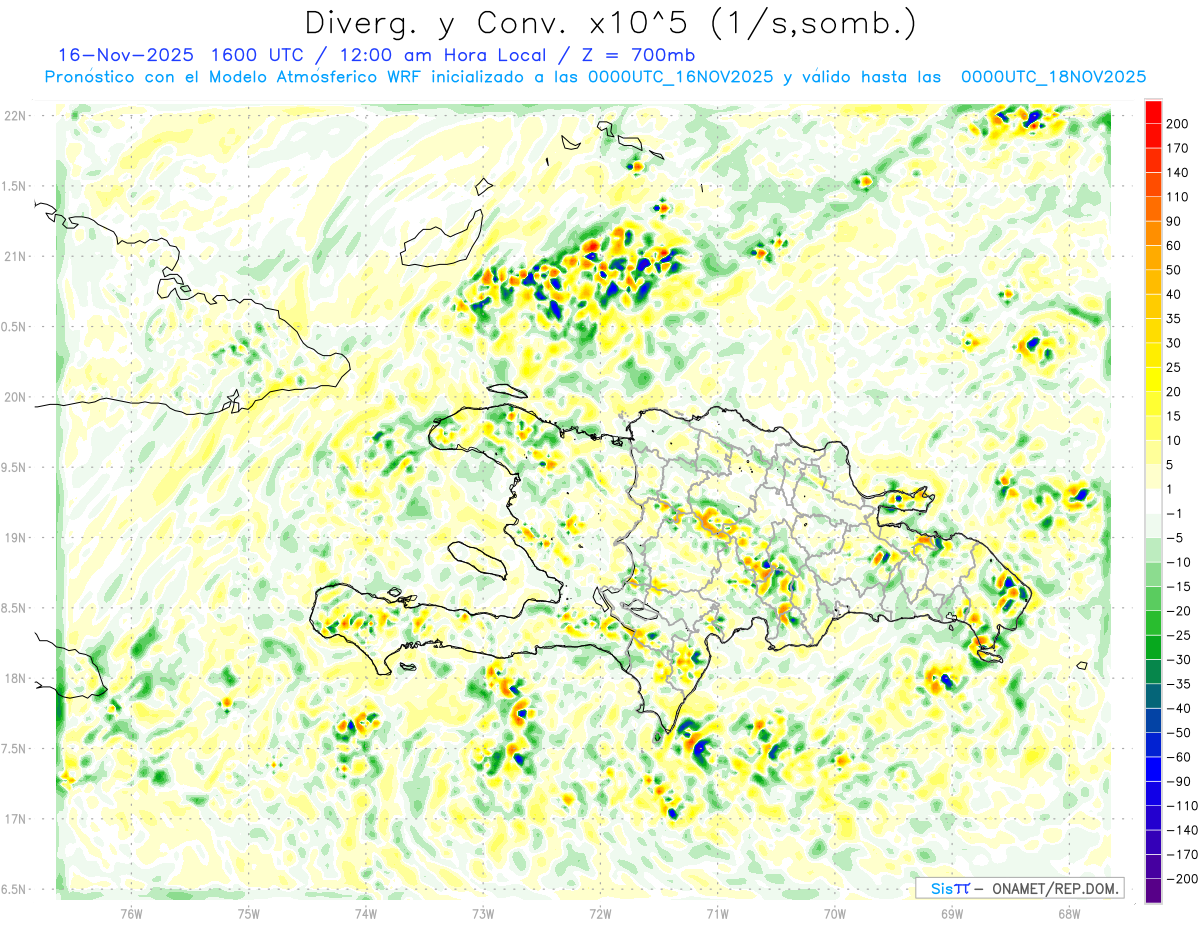Screen dimensions: 1200x927
Task: Click the 21N latitude label
Action: pyautogui.click(x=14, y=256)
